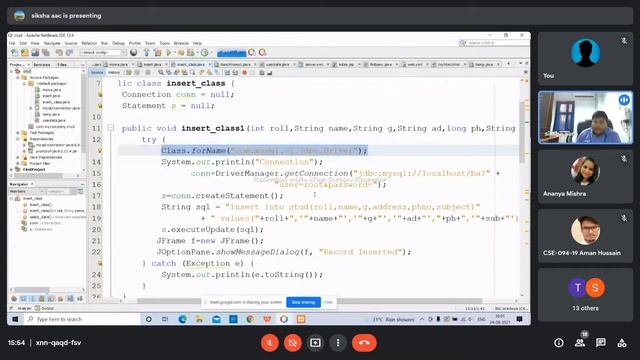
Task: Toggle camera in Meet controls
Action: pyautogui.click(x=293, y=343)
